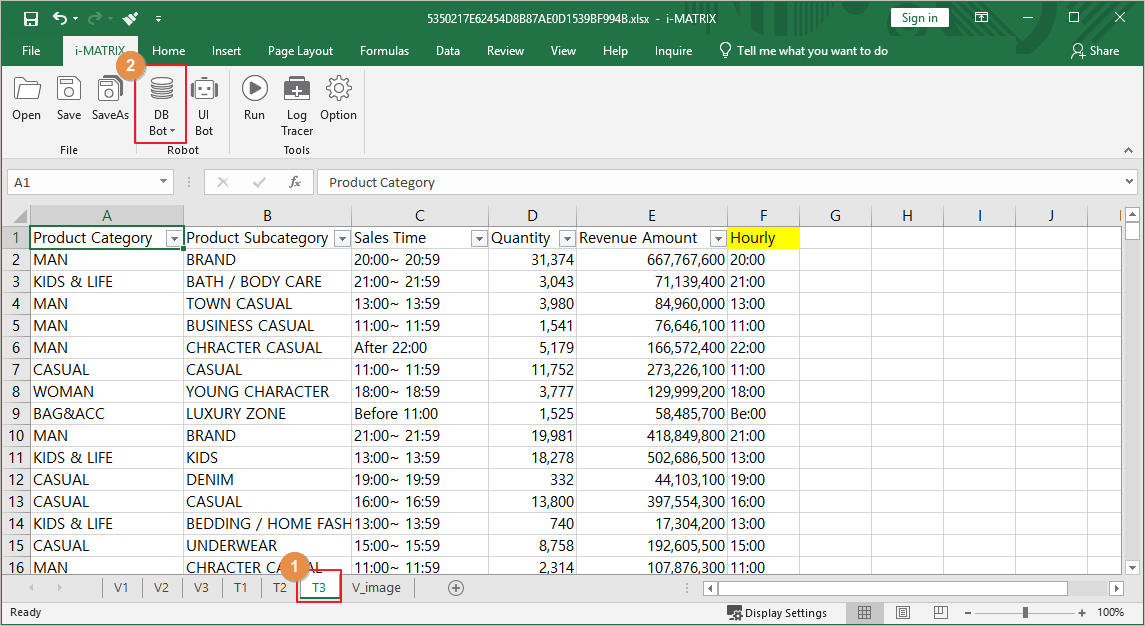Select Normal view button in status bar
Screen dimensions: 1145x626
(x=865, y=612)
